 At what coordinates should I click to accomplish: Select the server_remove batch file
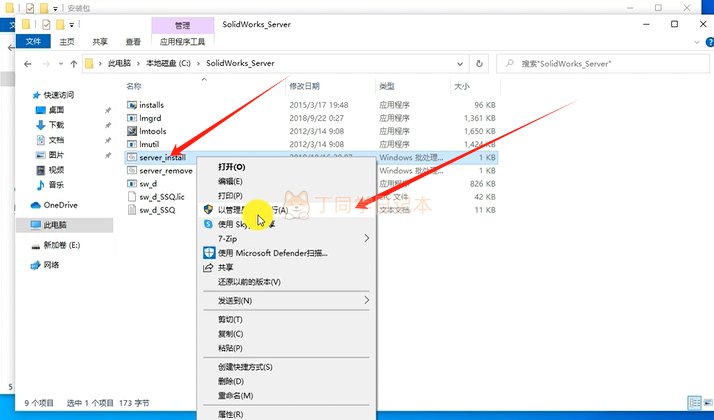point(166,171)
